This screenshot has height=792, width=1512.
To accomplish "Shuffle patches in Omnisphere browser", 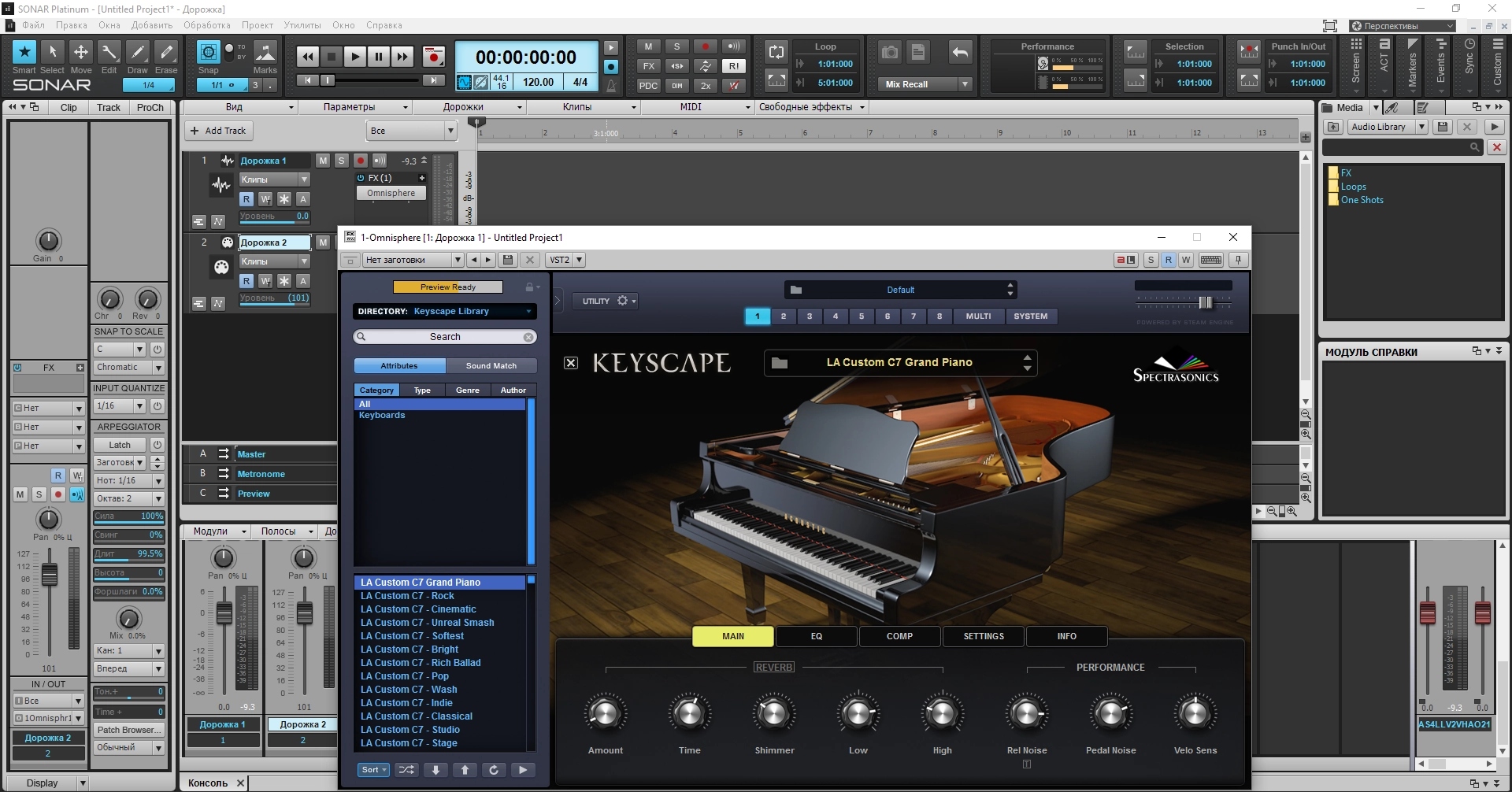I will (406, 770).
